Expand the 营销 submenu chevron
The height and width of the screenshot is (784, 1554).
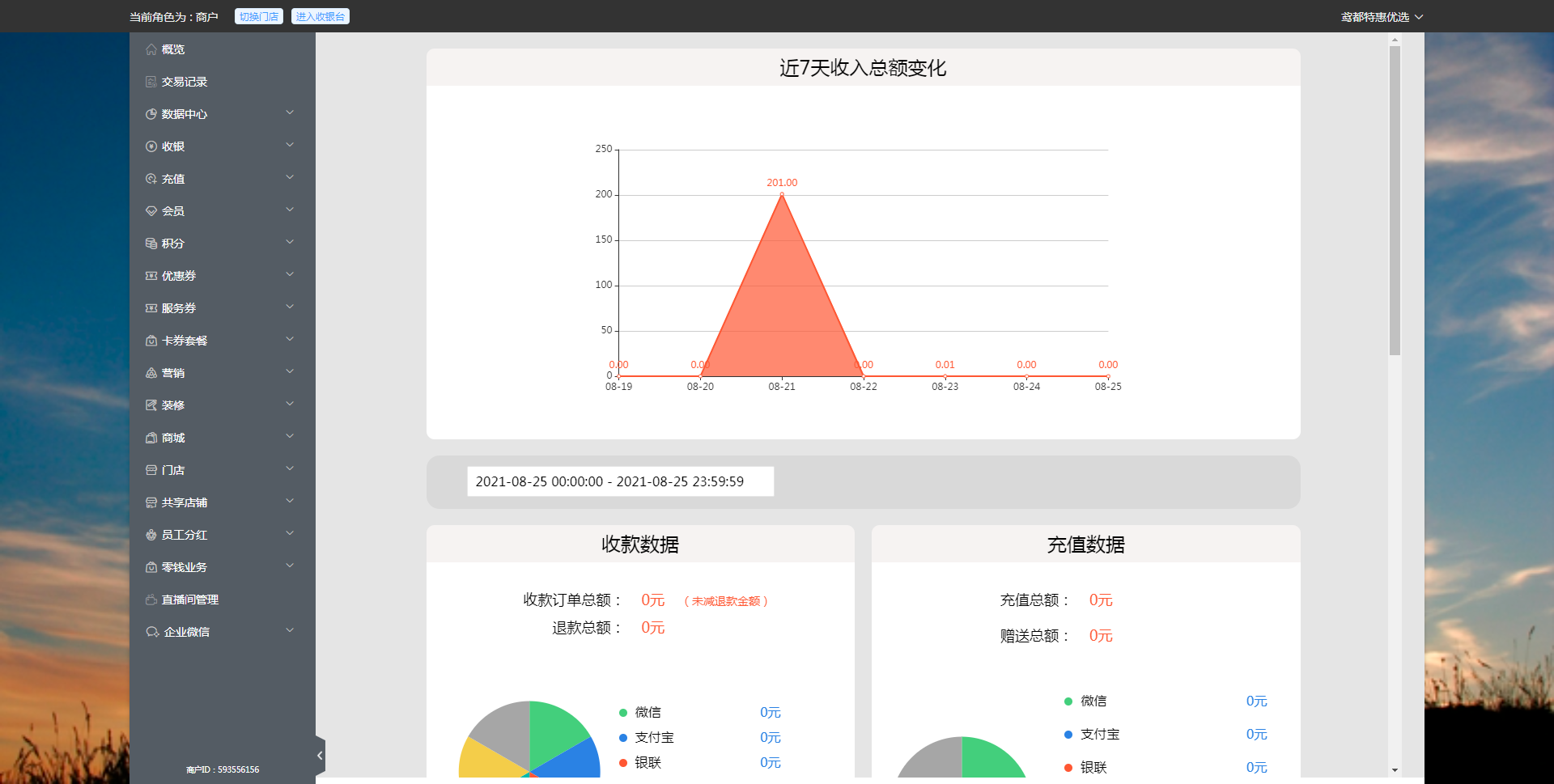290,371
